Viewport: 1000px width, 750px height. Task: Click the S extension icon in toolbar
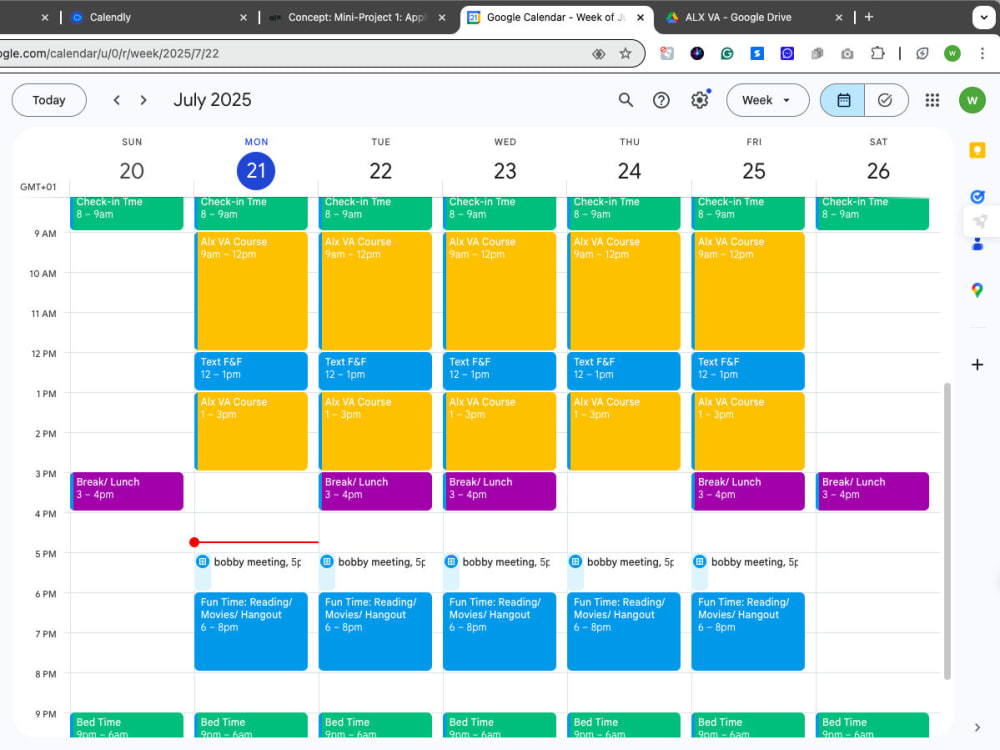click(x=757, y=54)
